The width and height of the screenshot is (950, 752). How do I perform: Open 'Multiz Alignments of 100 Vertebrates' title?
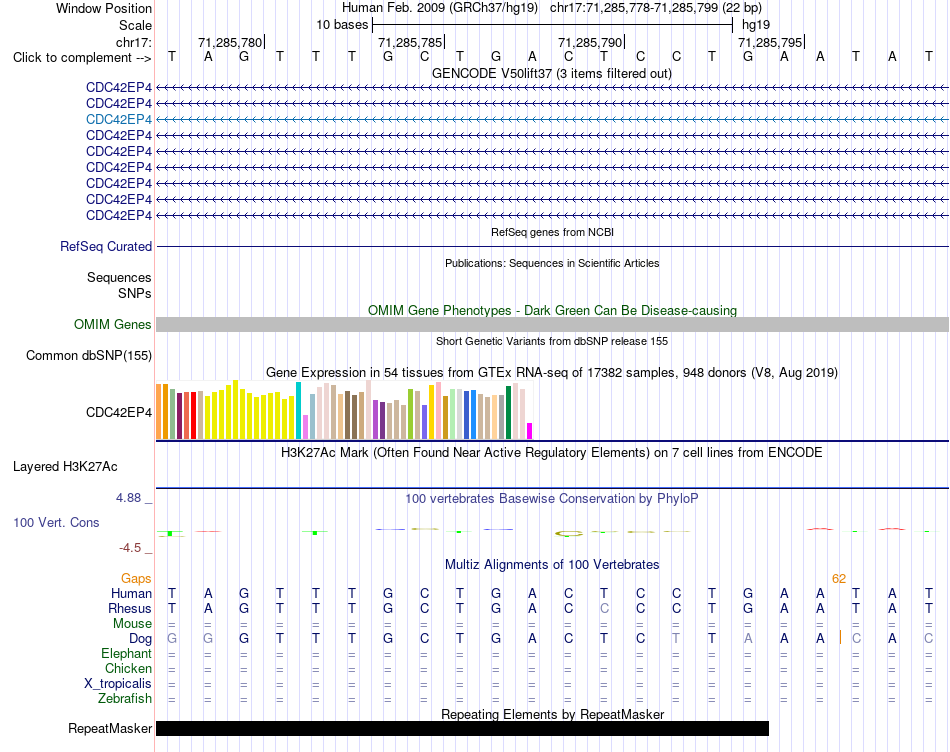(x=552, y=565)
